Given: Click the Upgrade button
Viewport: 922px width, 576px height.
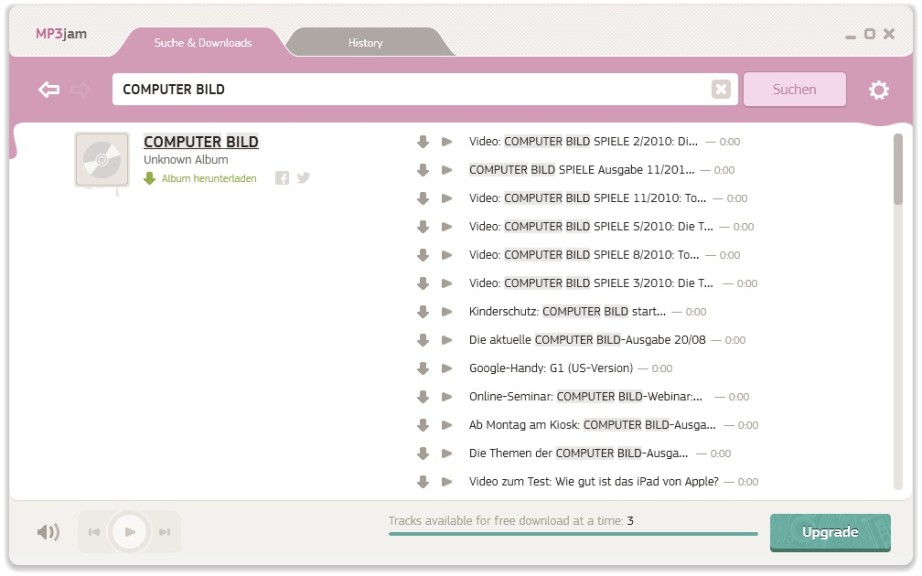Looking at the screenshot, I should 830,533.
